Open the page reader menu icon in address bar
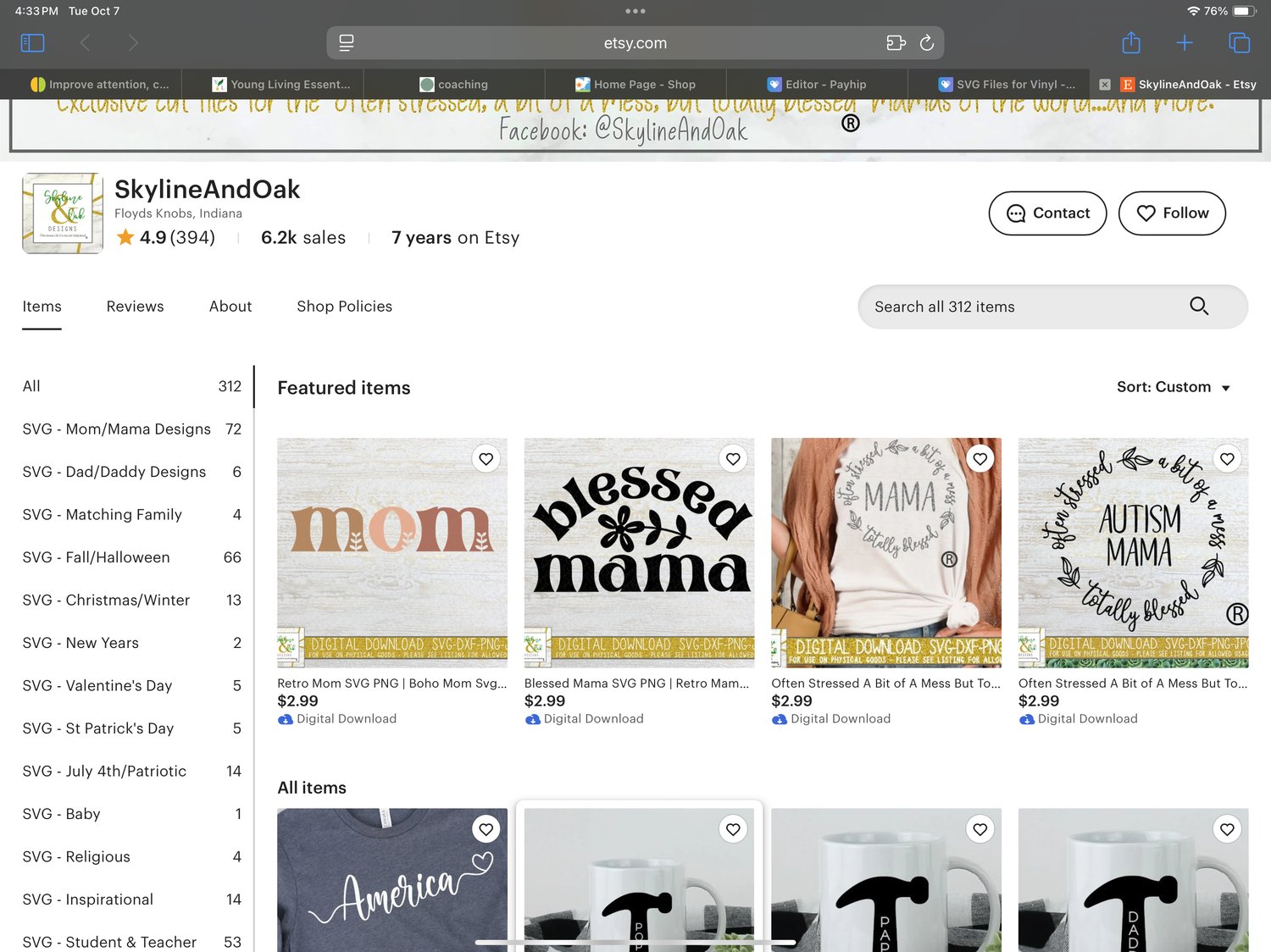The width and height of the screenshot is (1271, 952). 347,42
